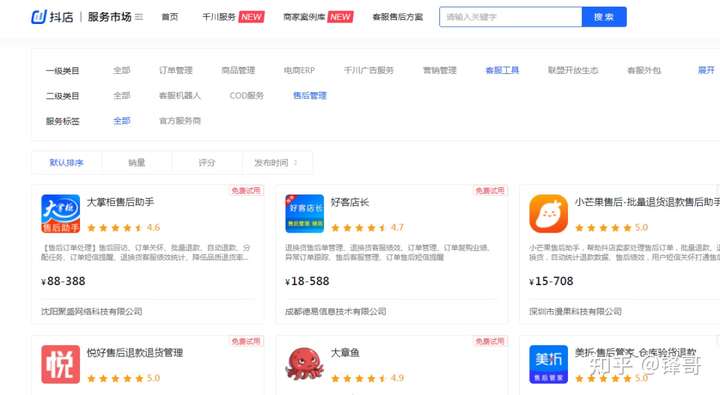Click NEW badge beside 千川服务
This screenshot has width=720, height=395.
252,17
